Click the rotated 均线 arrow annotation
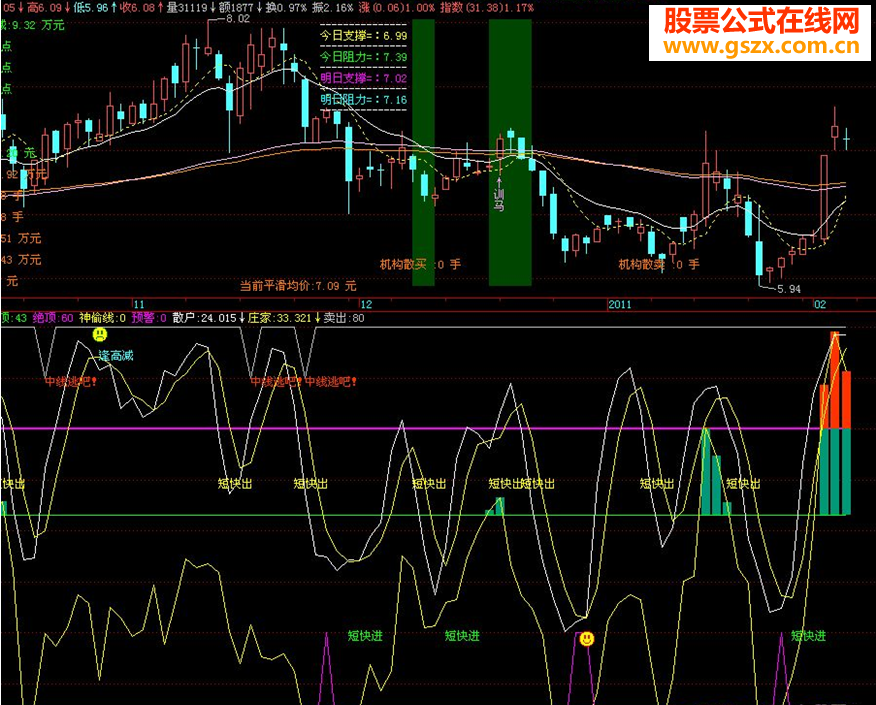 click(x=499, y=194)
